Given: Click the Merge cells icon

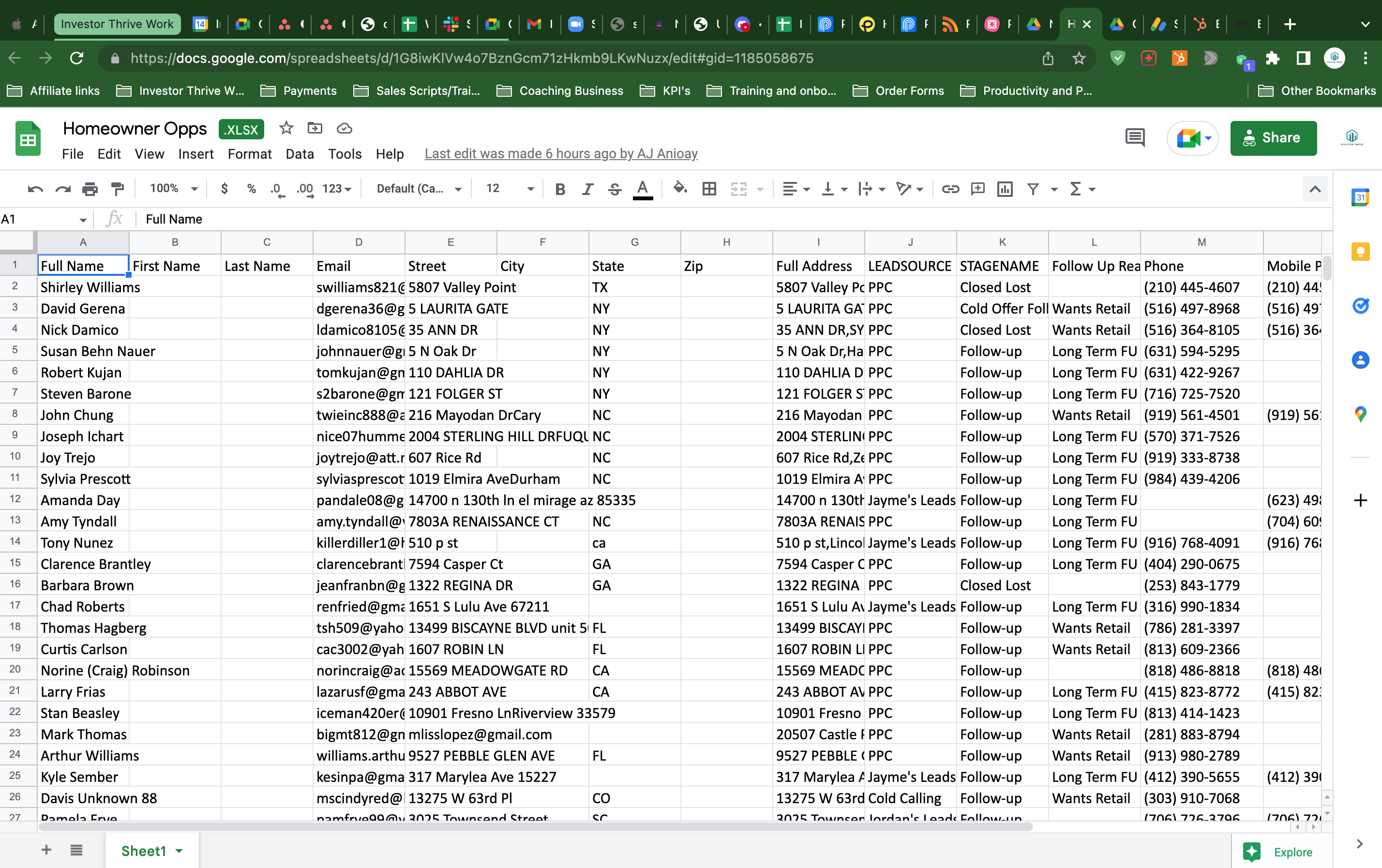Looking at the screenshot, I should point(738,189).
